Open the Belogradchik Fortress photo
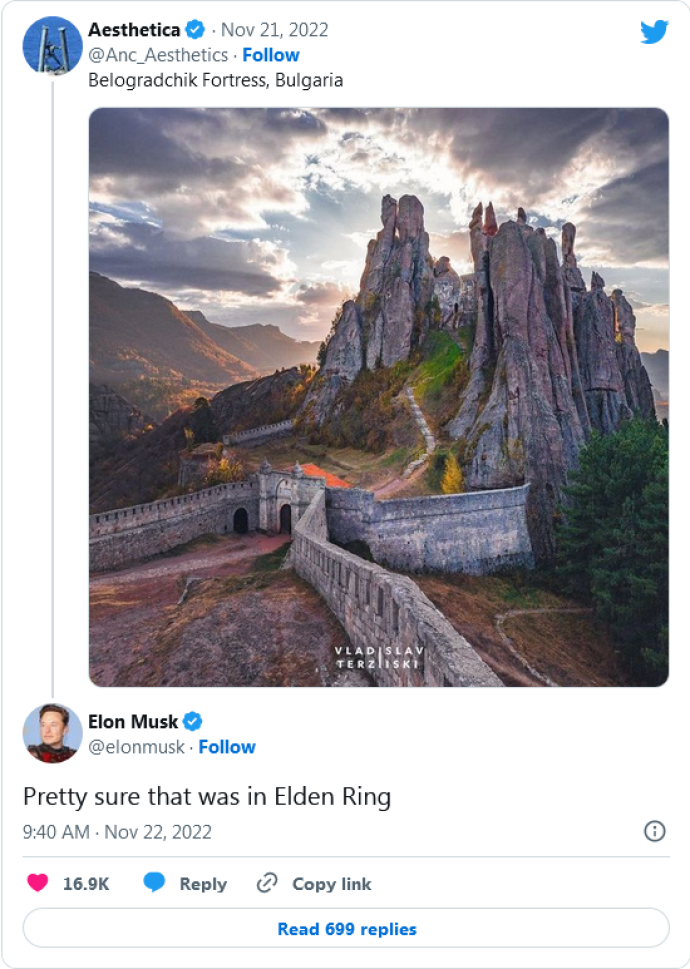 point(379,397)
